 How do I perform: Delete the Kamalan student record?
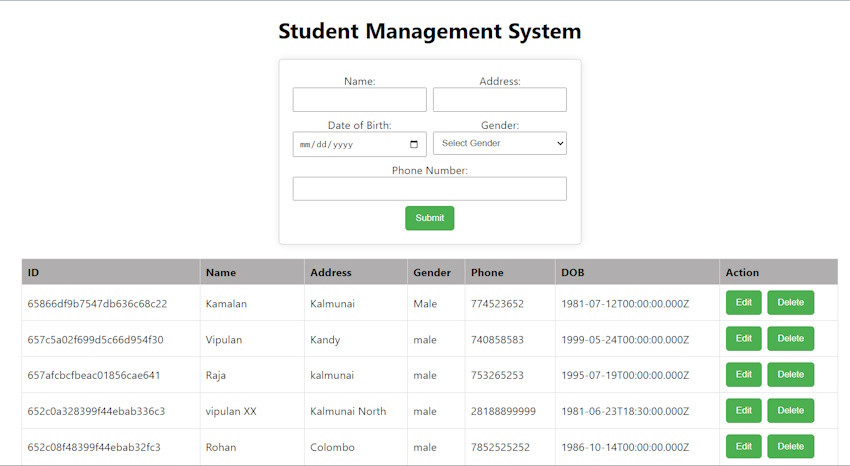(791, 302)
